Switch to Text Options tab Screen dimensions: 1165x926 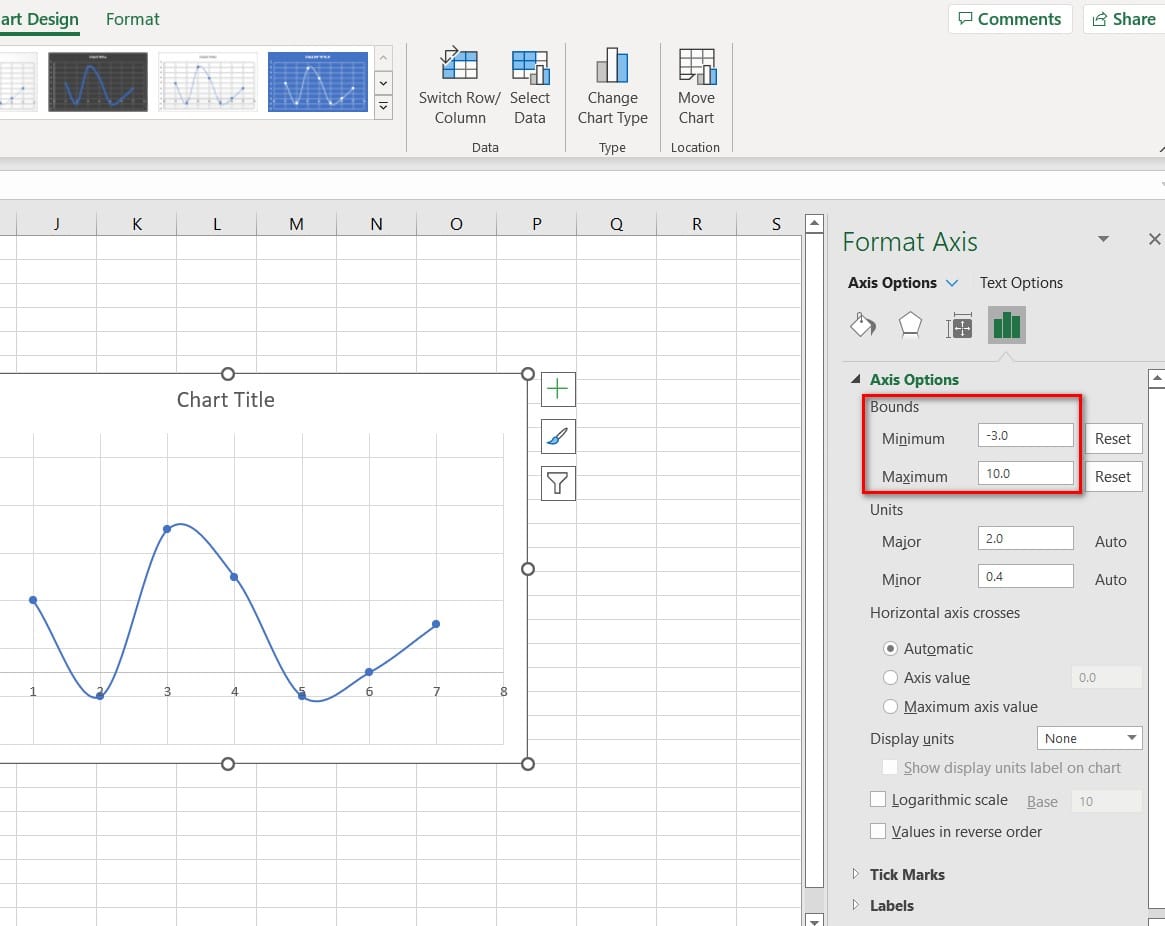(1021, 283)
